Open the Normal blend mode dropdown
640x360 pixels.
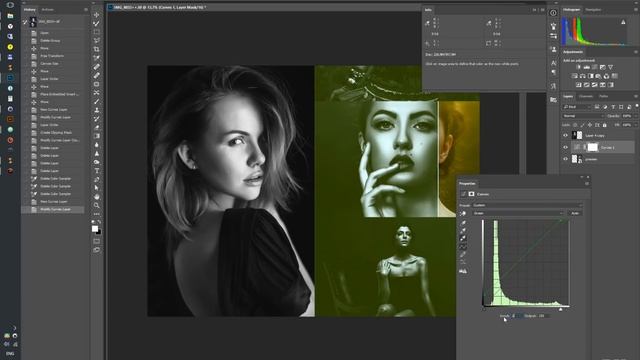[x=583, y=116]
